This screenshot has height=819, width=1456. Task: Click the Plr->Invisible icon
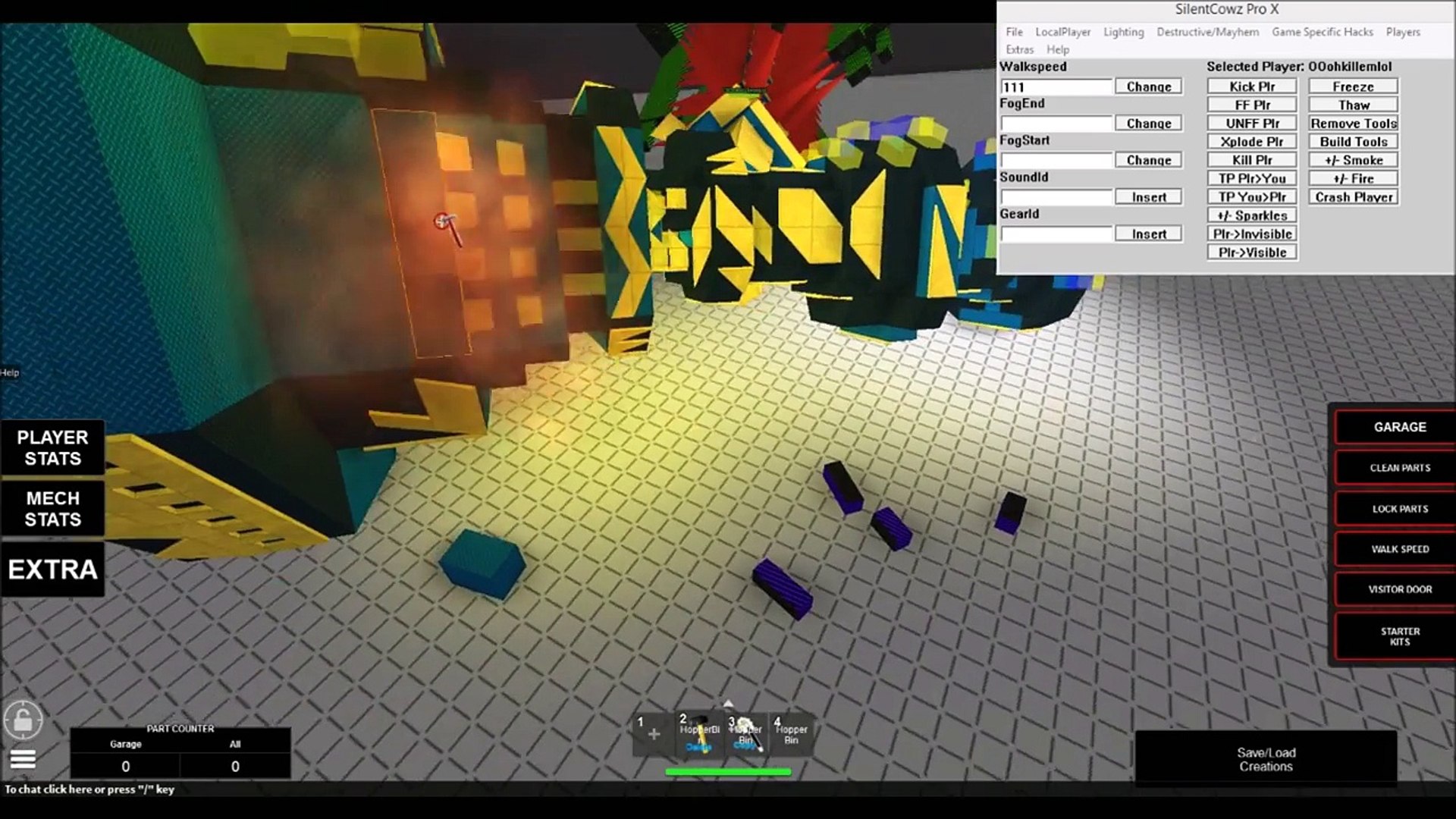click(1252, 233)
